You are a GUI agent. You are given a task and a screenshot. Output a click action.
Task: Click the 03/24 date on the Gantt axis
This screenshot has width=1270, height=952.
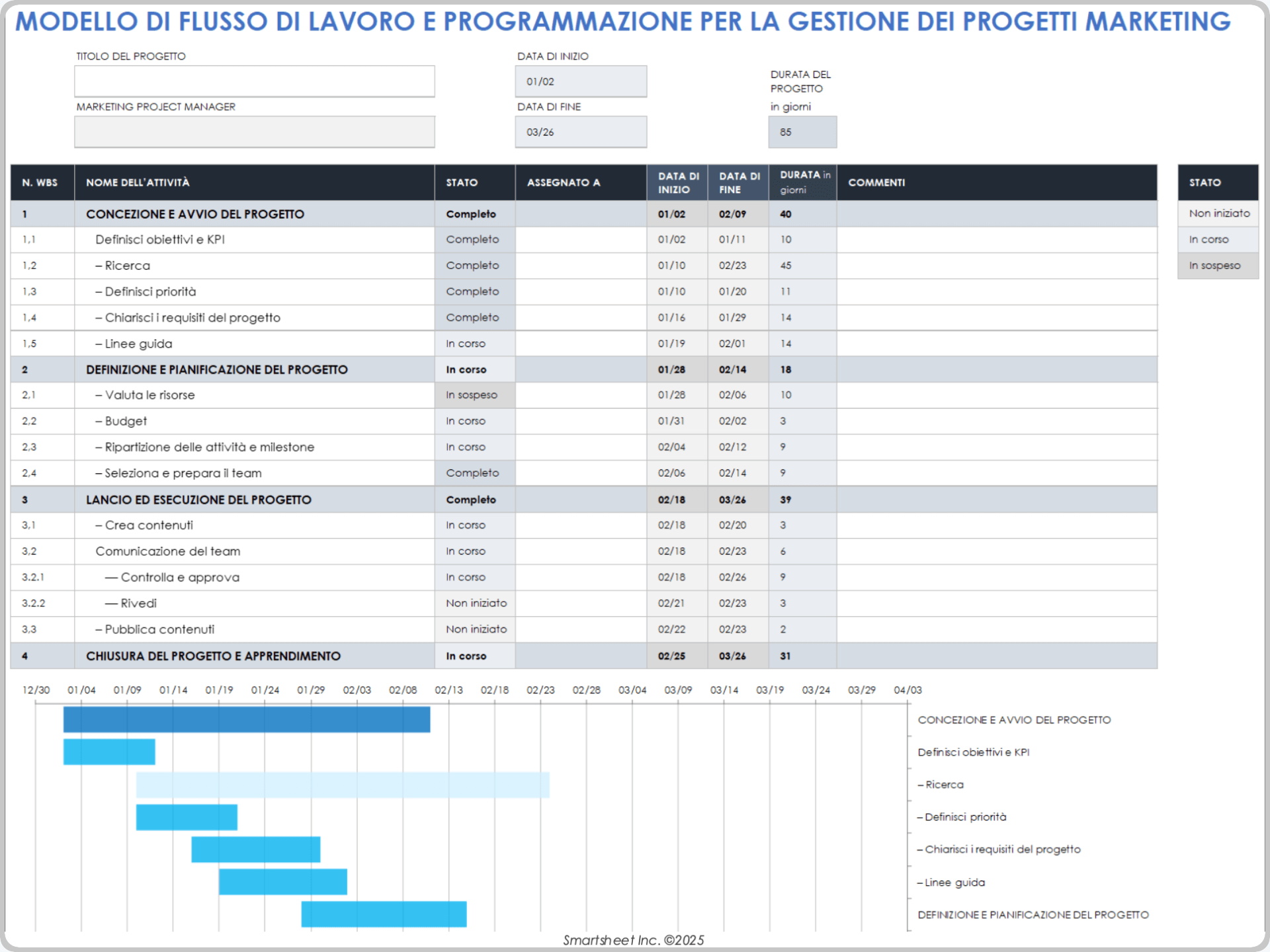[x=816, y=690]
